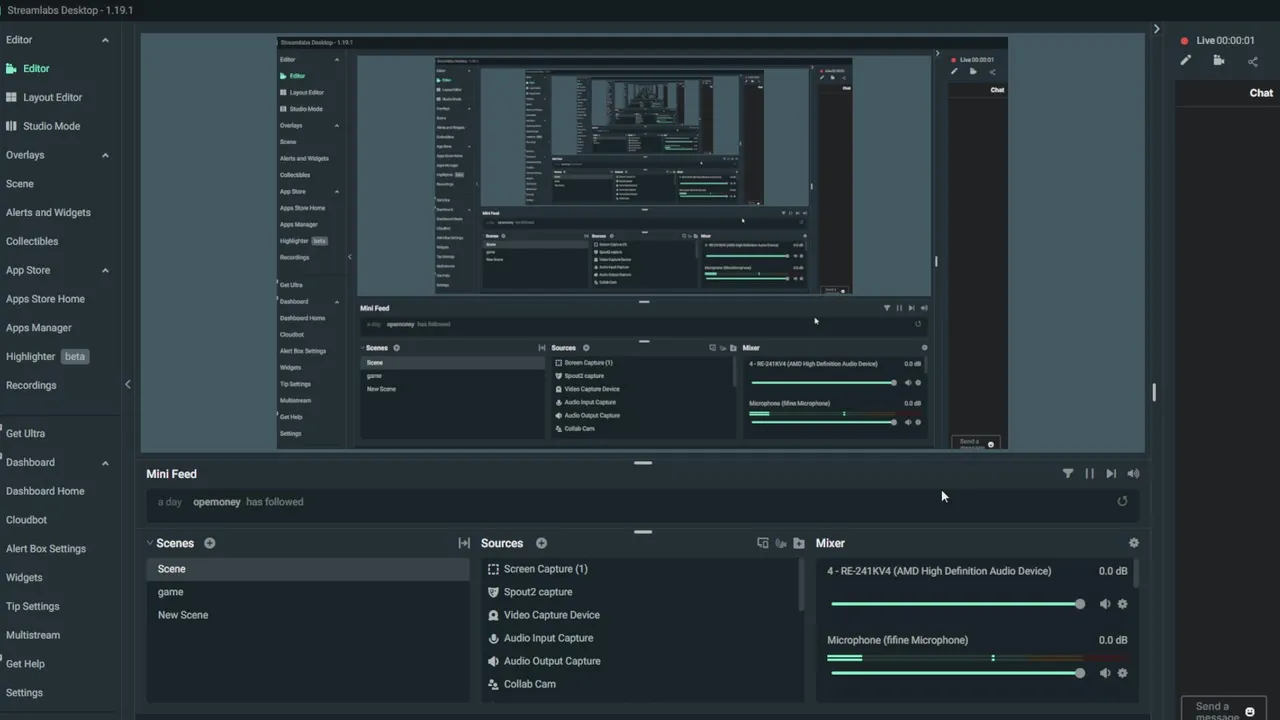Collapse the Editor sidebar section
Viewport: 1280px width, 720px height.
pos(105,40)
